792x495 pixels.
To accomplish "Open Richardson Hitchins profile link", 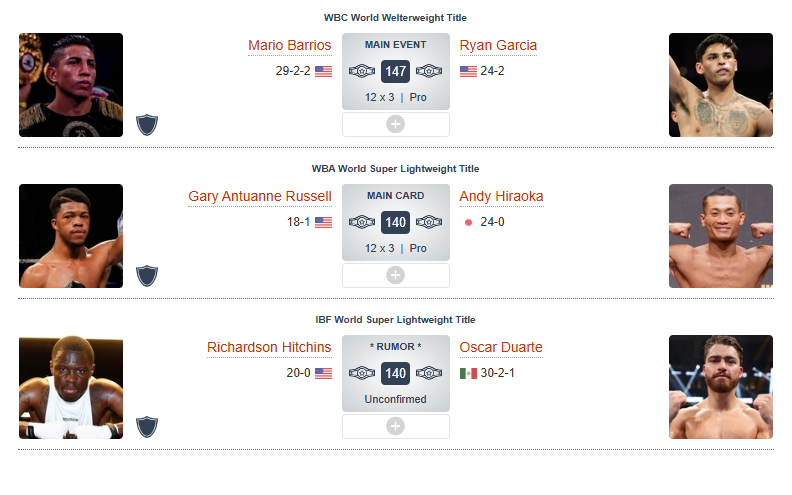I will tap(268, 348).
